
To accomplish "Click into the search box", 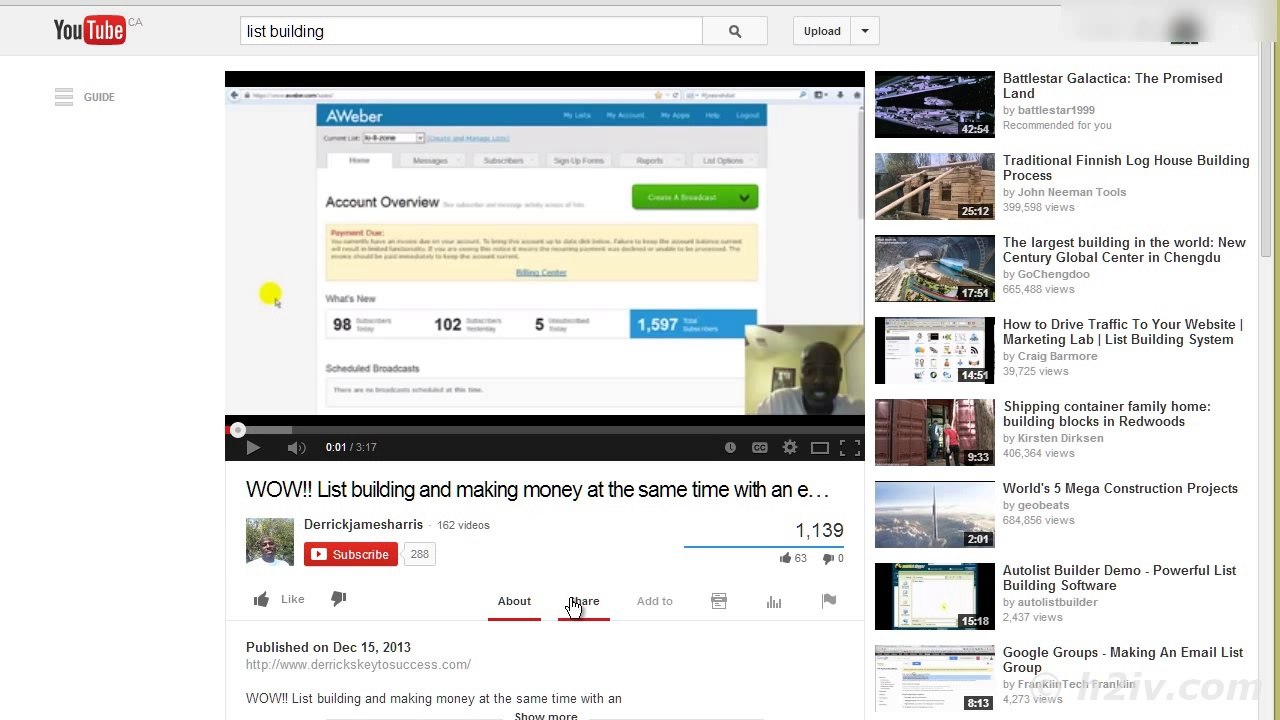I will 471,31.
